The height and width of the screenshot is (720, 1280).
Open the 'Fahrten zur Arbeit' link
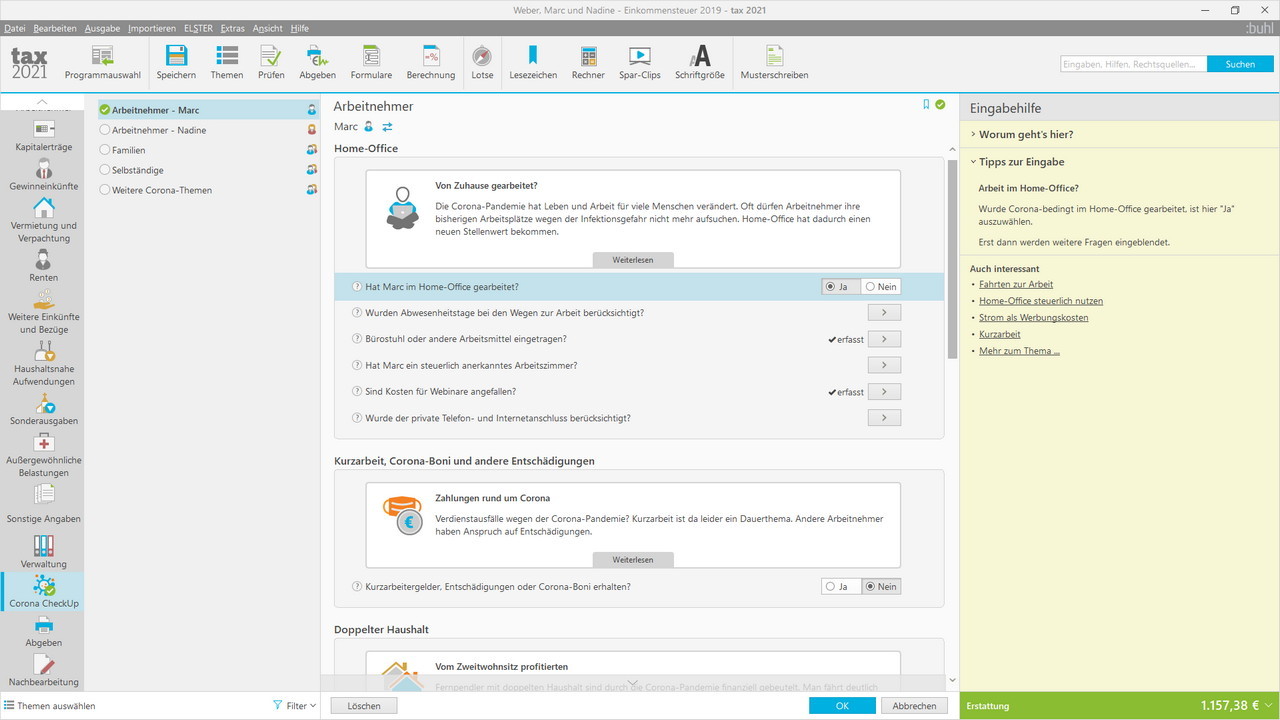click(1016, 285)
